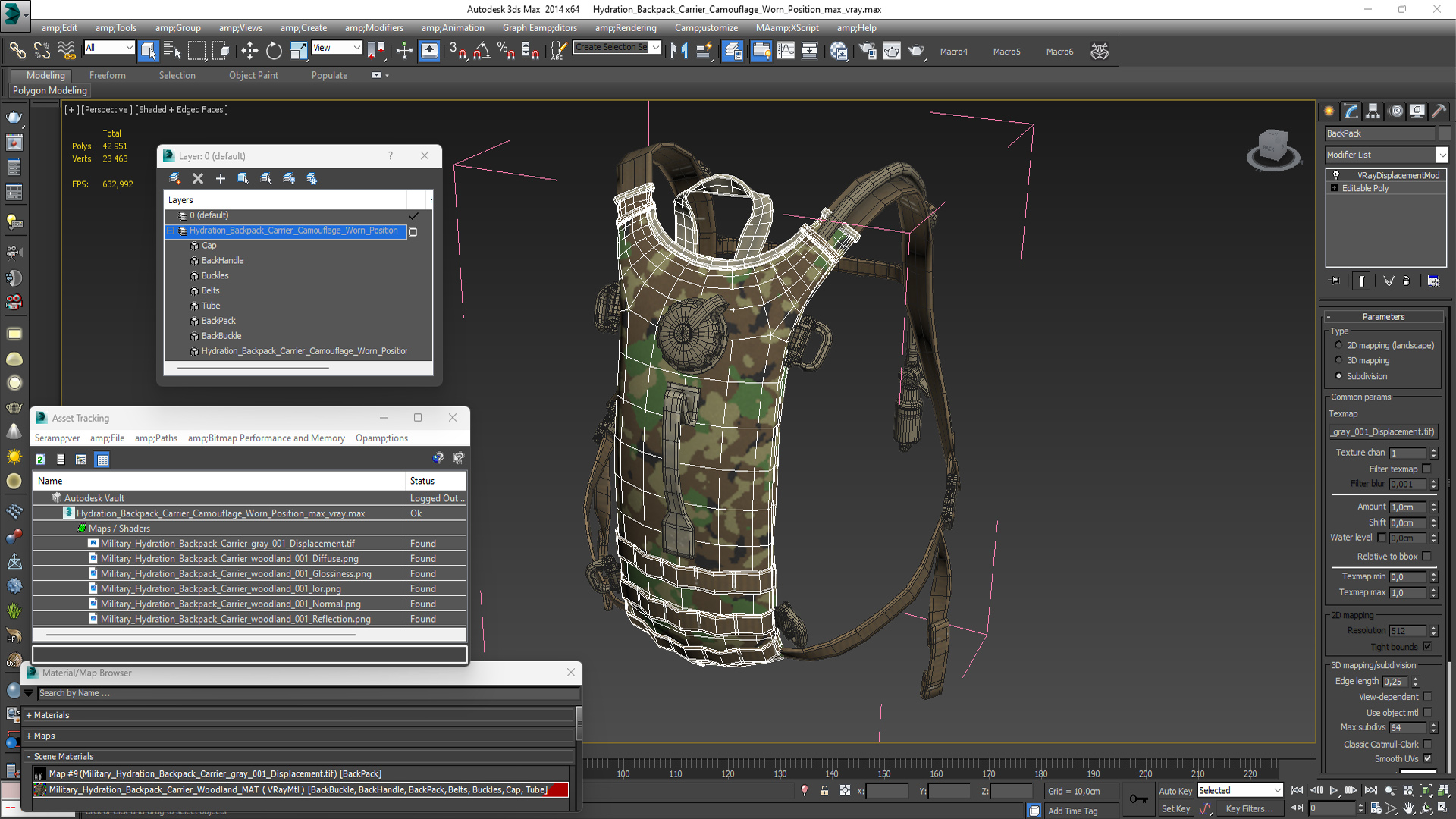
Task: Open the Graph Editors menu
Action: pyautogui.click(x=539, y=27)
